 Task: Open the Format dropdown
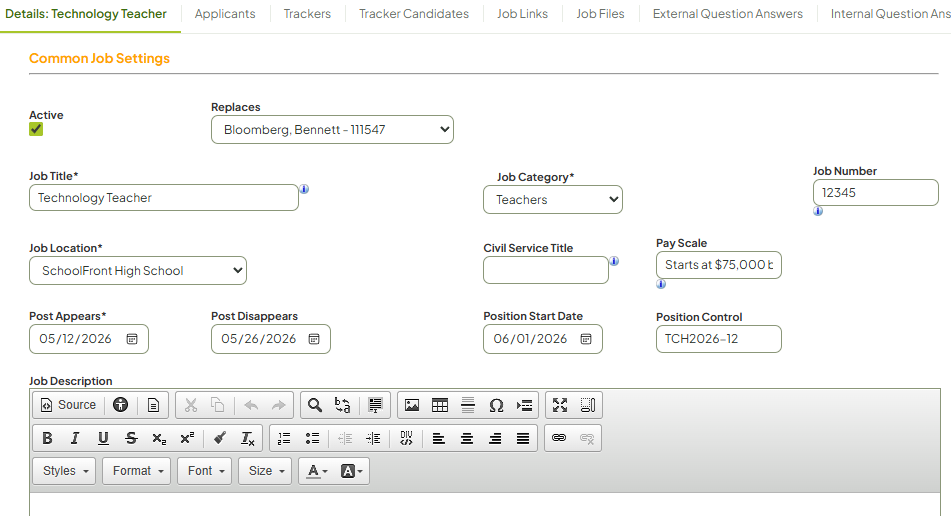[x=137, y=471]
